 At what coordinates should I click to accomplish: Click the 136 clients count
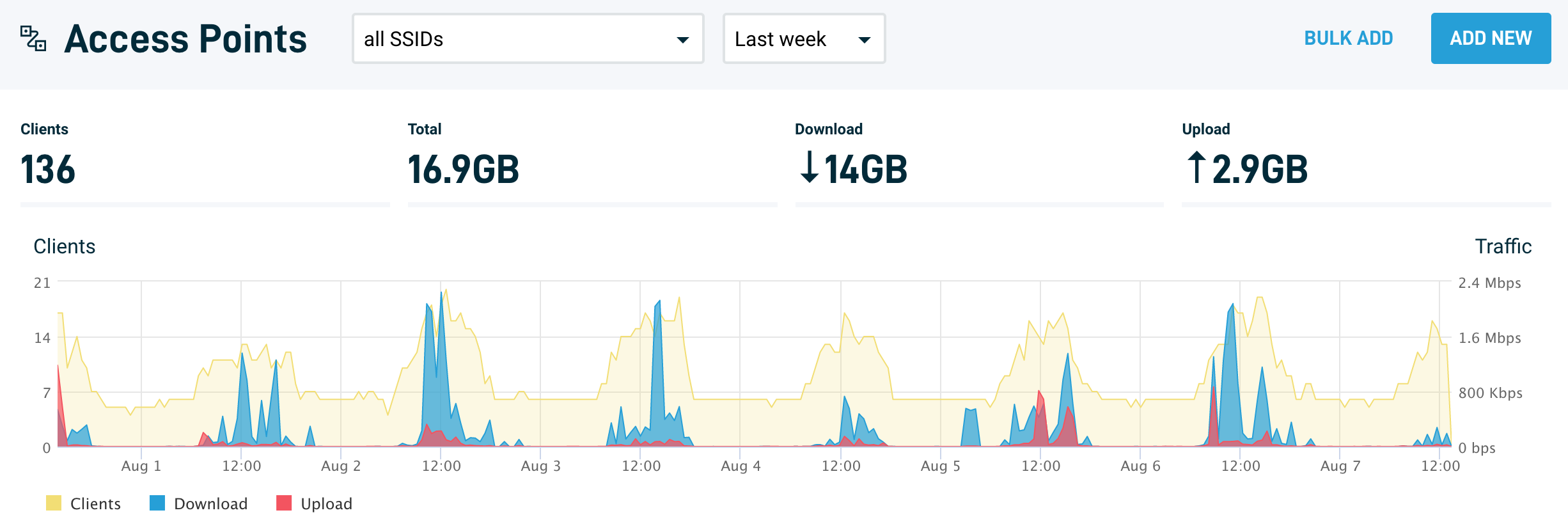click(48, 170)
